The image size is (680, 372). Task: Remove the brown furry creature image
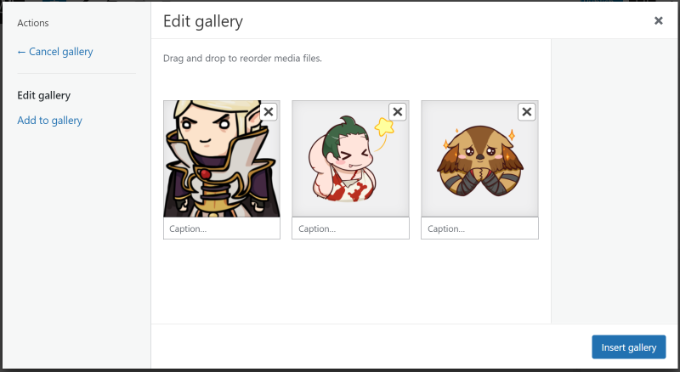point(526,112)
